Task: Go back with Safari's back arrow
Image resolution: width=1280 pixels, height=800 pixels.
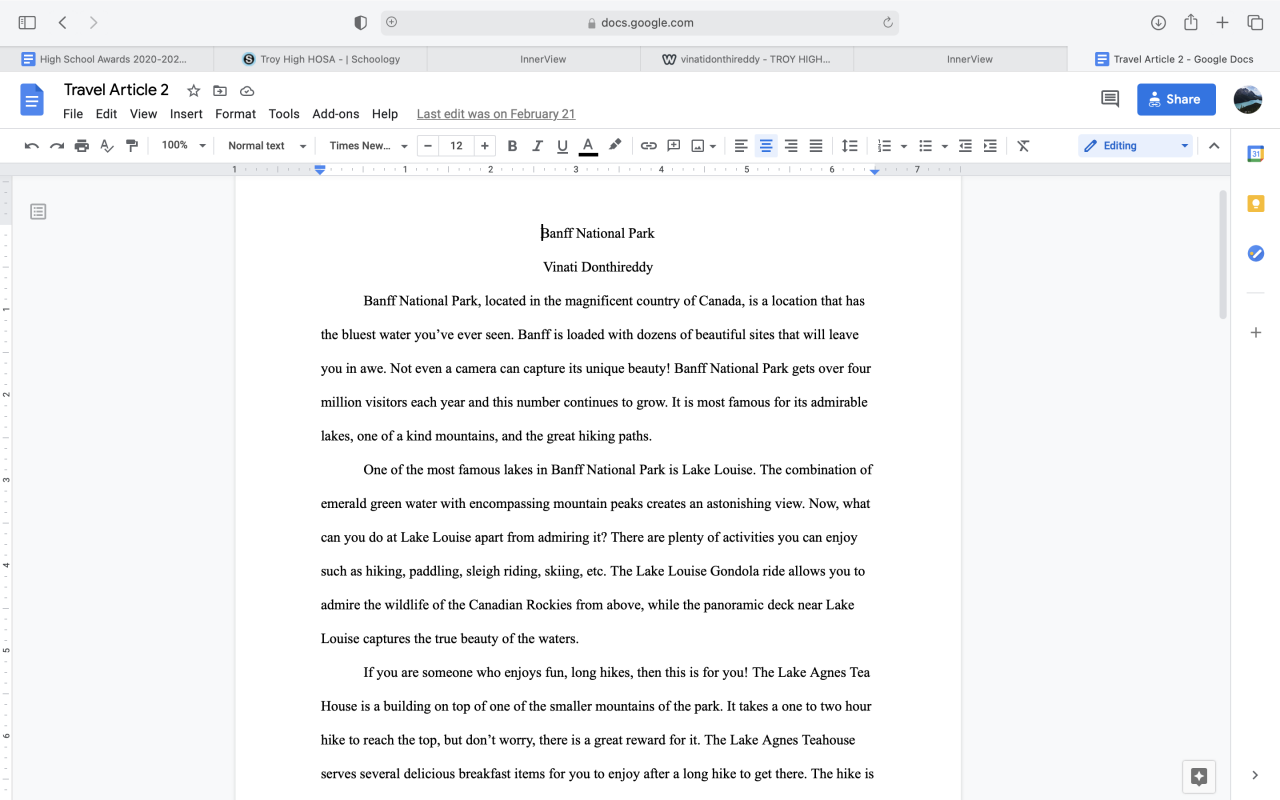Action: (x=62, y=22)
